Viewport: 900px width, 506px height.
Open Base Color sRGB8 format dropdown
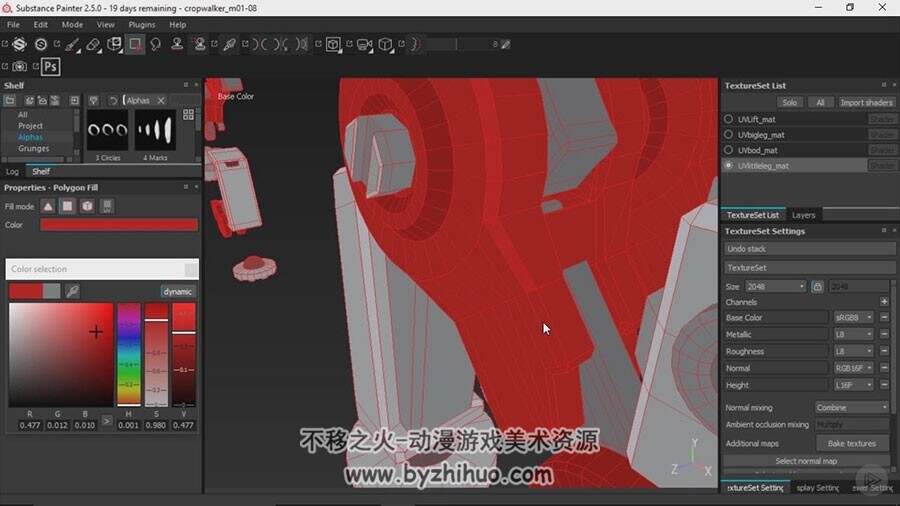click(854, 317)
